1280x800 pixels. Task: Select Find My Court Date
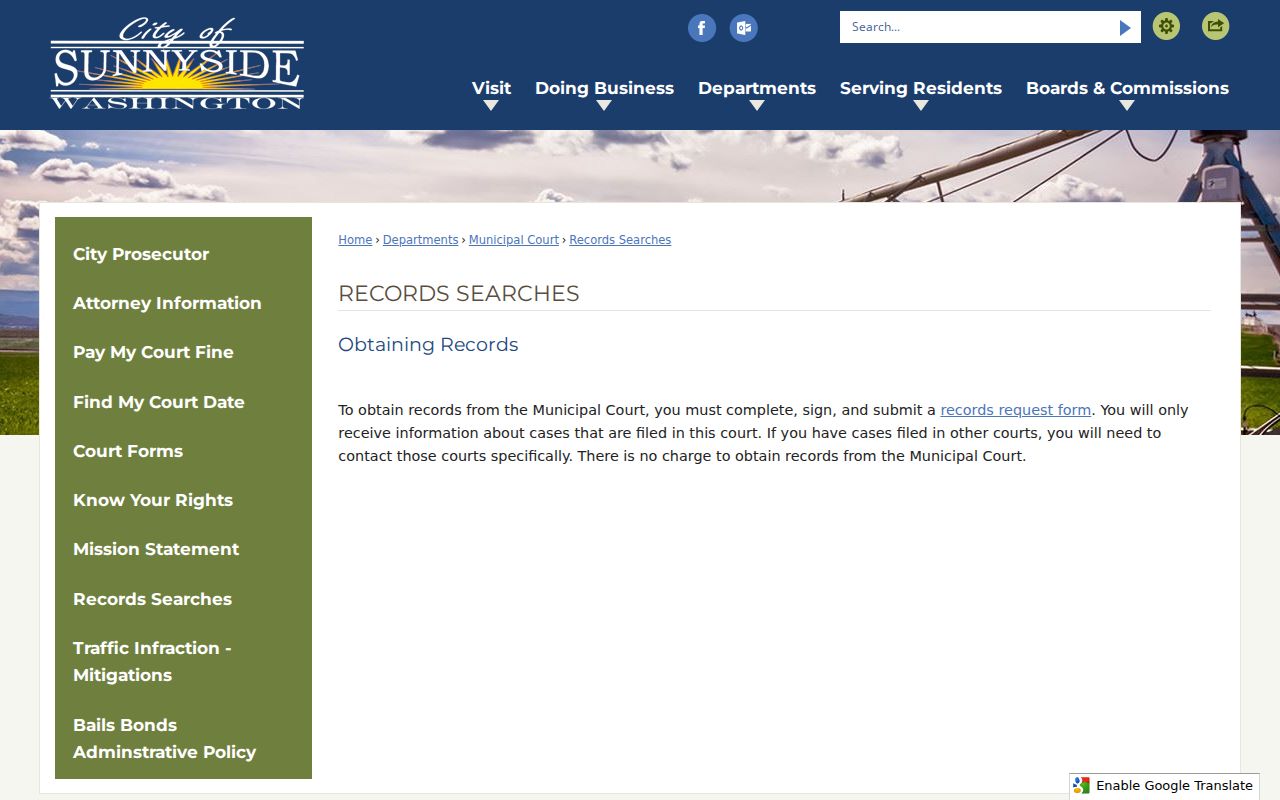[183, 402]
